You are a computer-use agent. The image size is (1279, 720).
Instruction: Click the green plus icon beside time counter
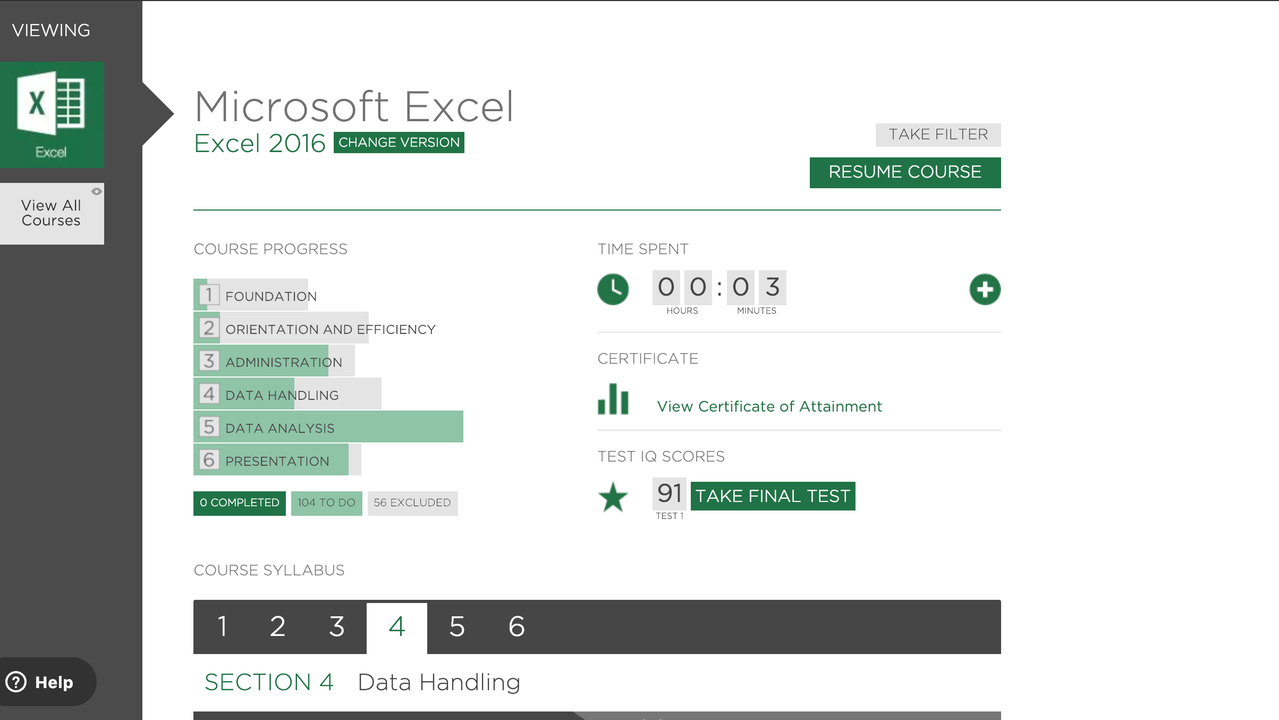pyautogui.click(x=985, y=290)
